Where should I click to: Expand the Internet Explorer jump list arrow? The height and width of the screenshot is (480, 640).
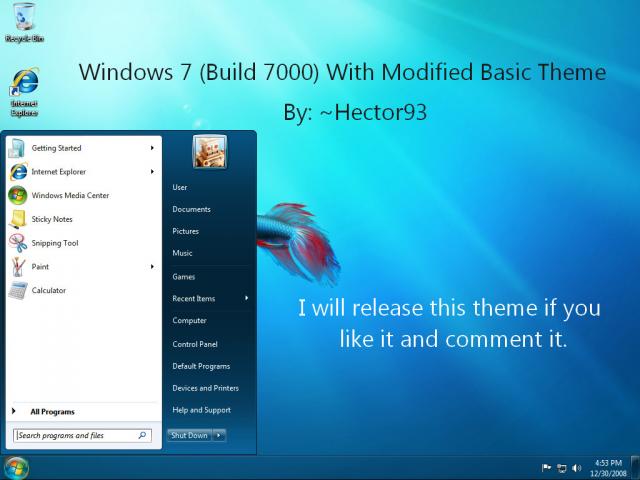click(152, 172)
